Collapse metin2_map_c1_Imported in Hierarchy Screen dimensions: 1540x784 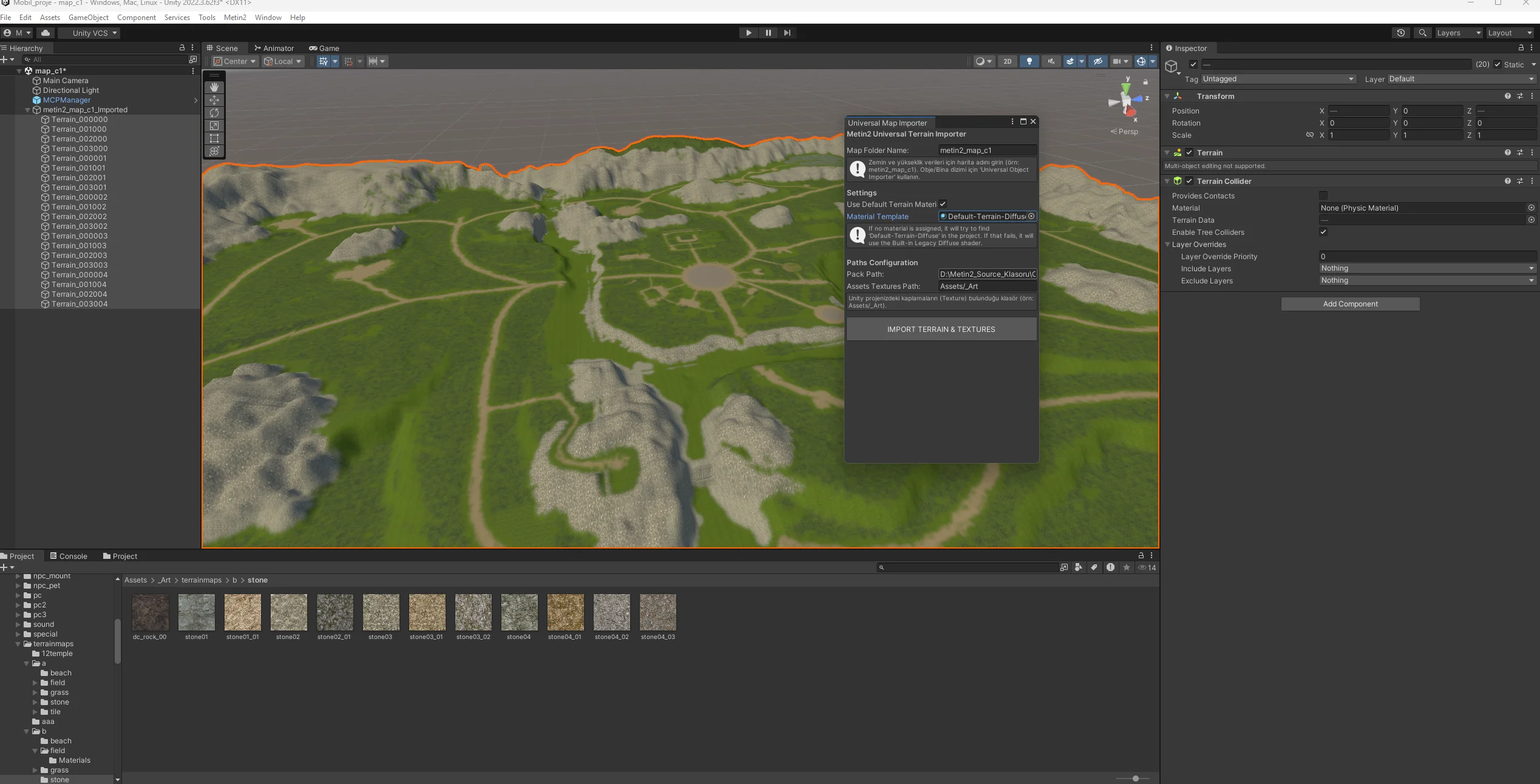click(x=27, y=110)
